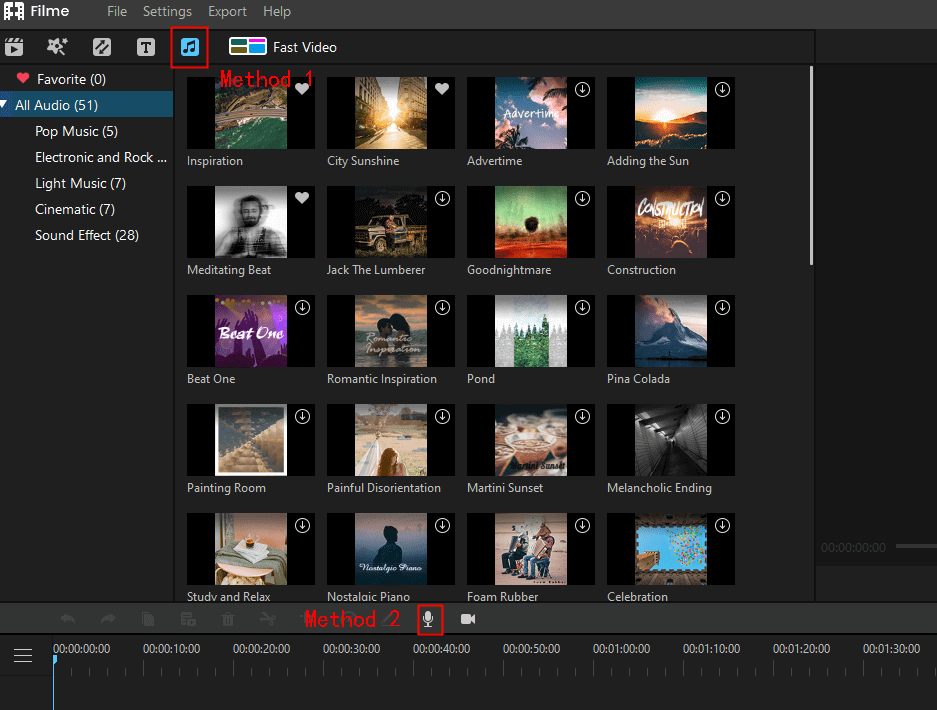Toggle favorite heart on Inspiration
This screenshot has width=937, height=710.
click(x=302, y=89)
